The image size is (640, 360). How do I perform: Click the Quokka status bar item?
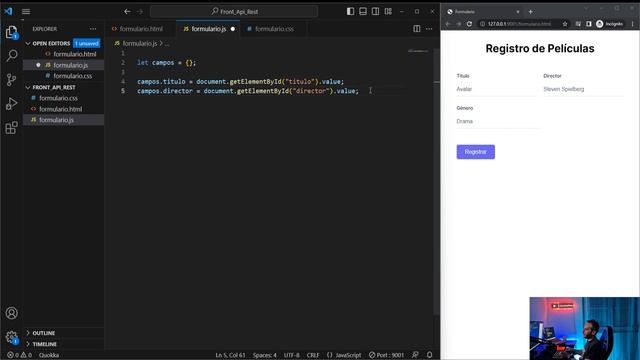(49, 355)
